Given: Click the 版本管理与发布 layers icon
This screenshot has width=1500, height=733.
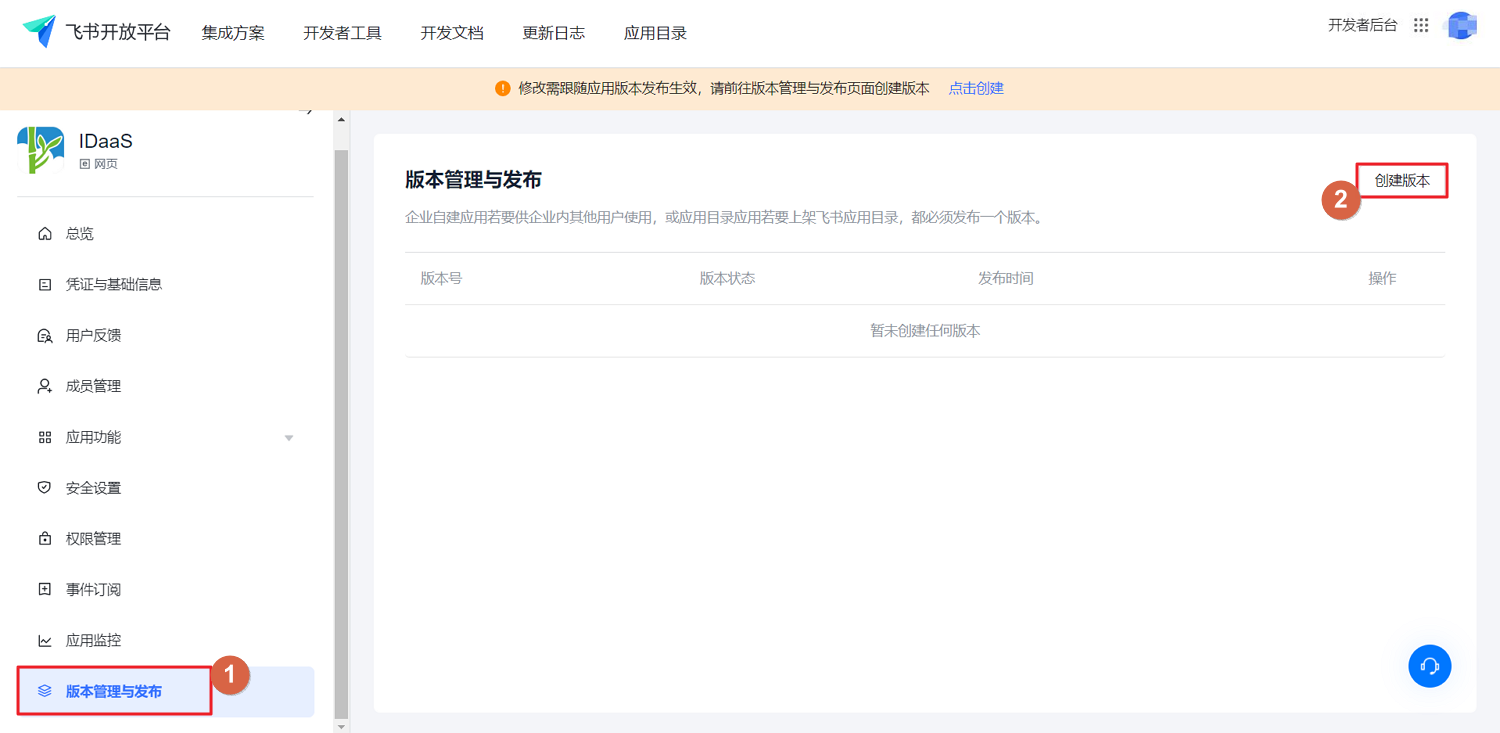Looking at the screenshot, I should (44, 691).
